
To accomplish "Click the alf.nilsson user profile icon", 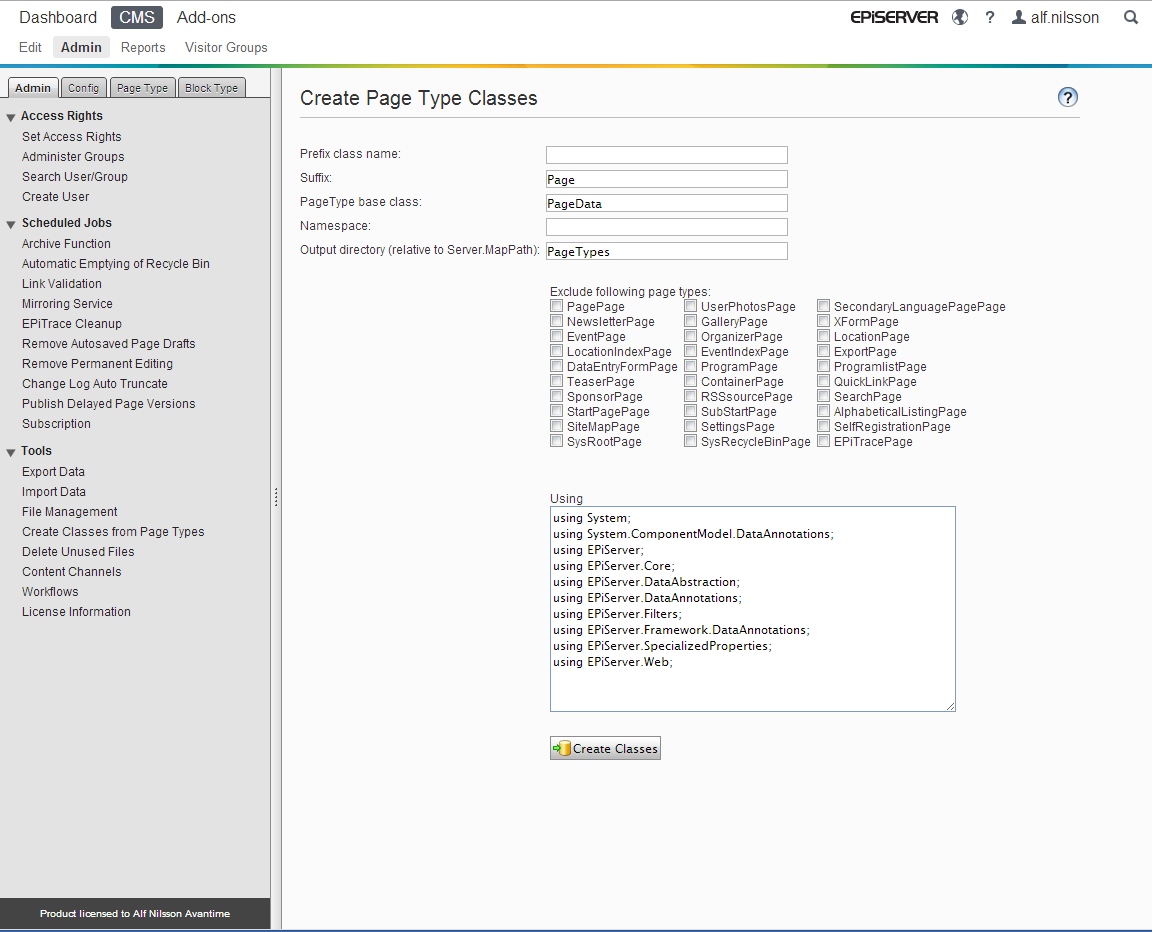I will click(x=1019, y=17).
